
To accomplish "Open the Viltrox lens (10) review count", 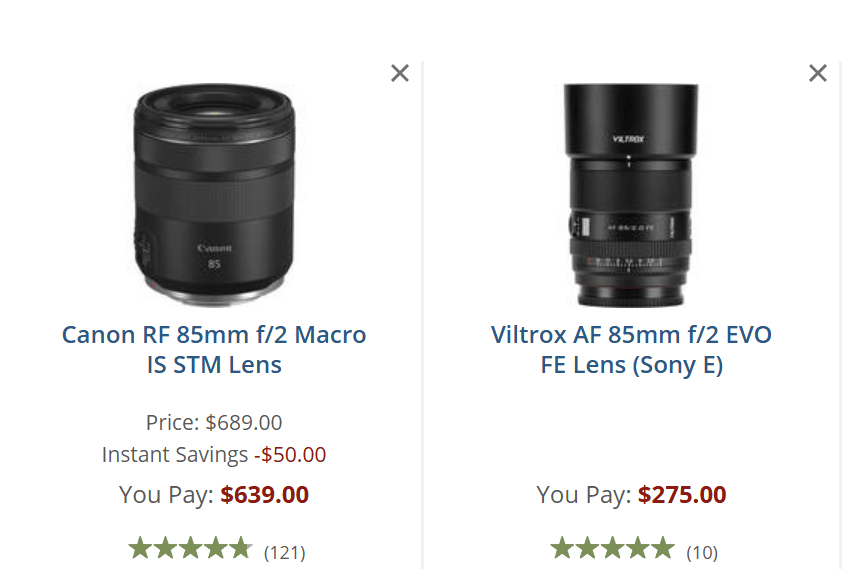I will [x=702, y=552].
